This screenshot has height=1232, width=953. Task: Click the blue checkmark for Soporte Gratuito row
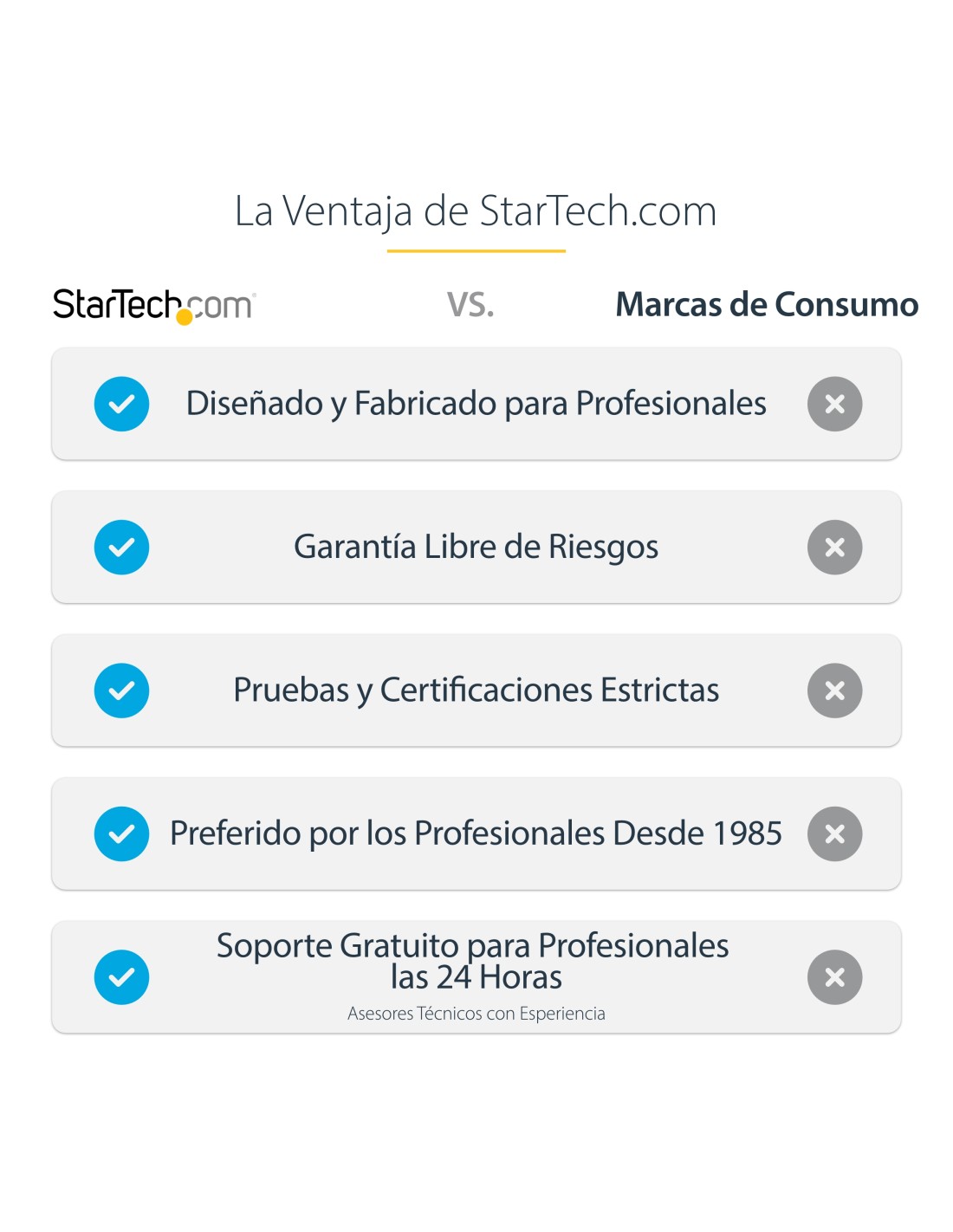point(121,977)
